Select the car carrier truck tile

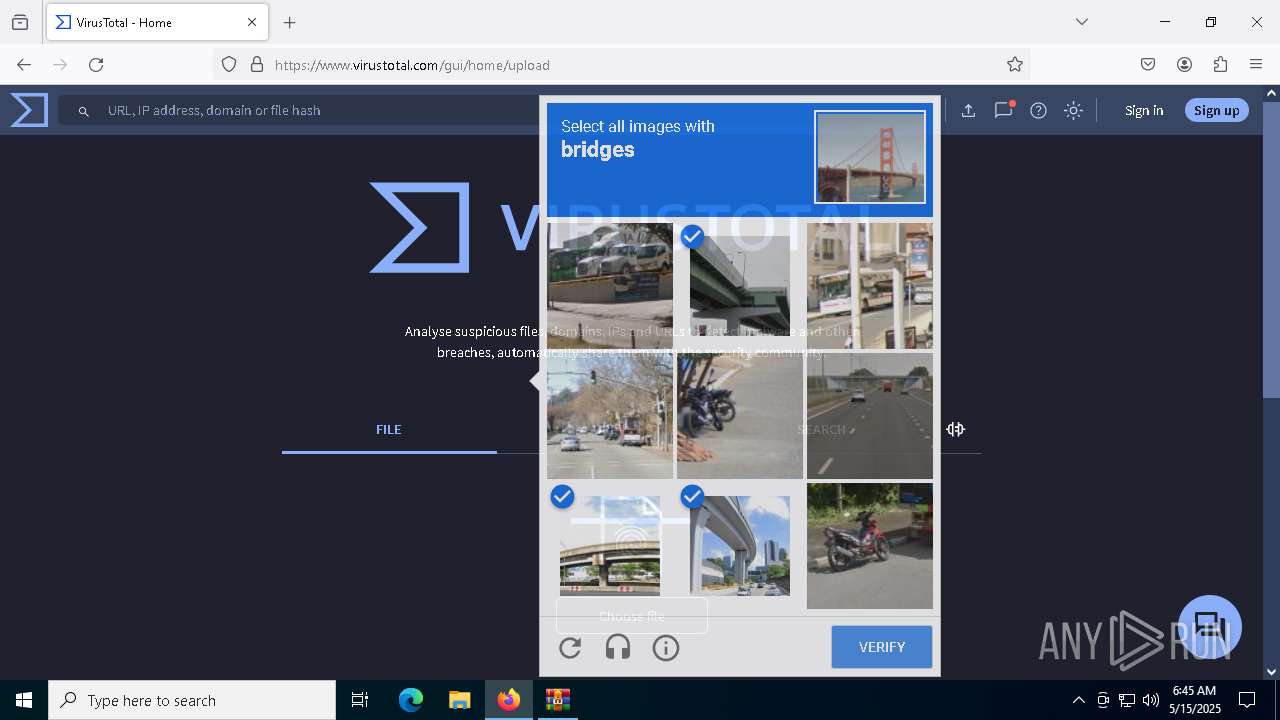point(610,286)
